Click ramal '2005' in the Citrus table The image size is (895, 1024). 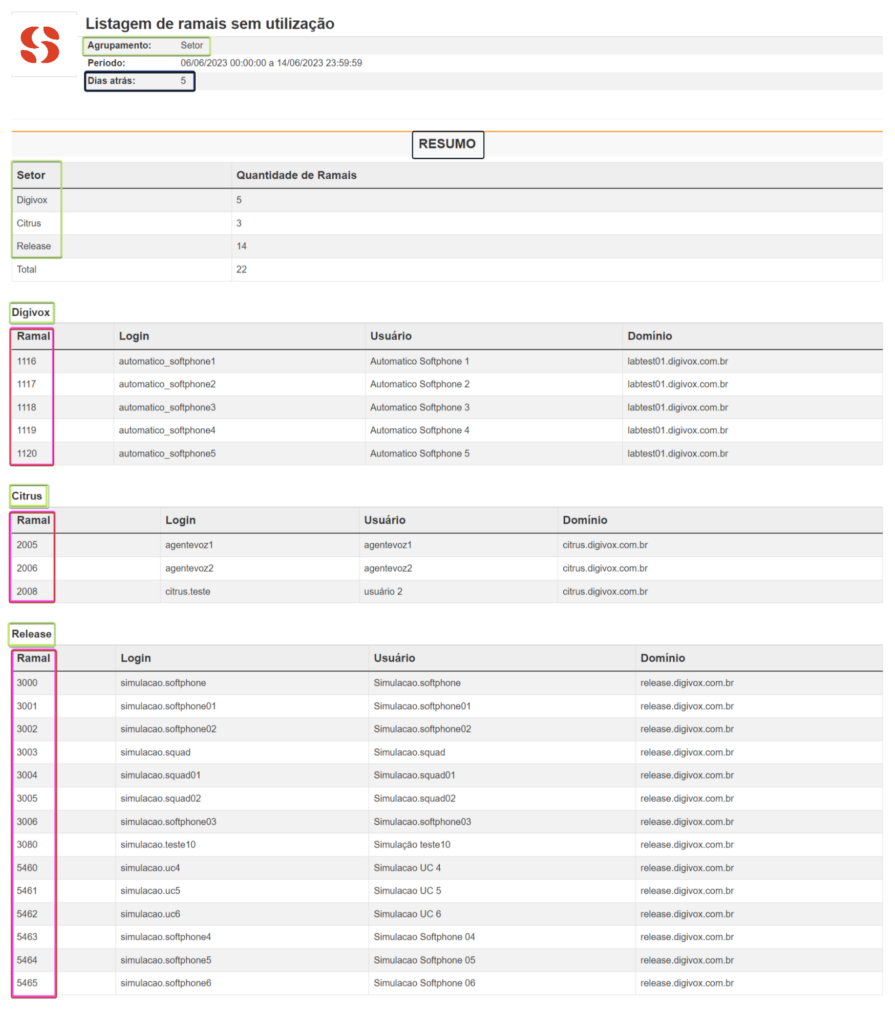[27, 545]
